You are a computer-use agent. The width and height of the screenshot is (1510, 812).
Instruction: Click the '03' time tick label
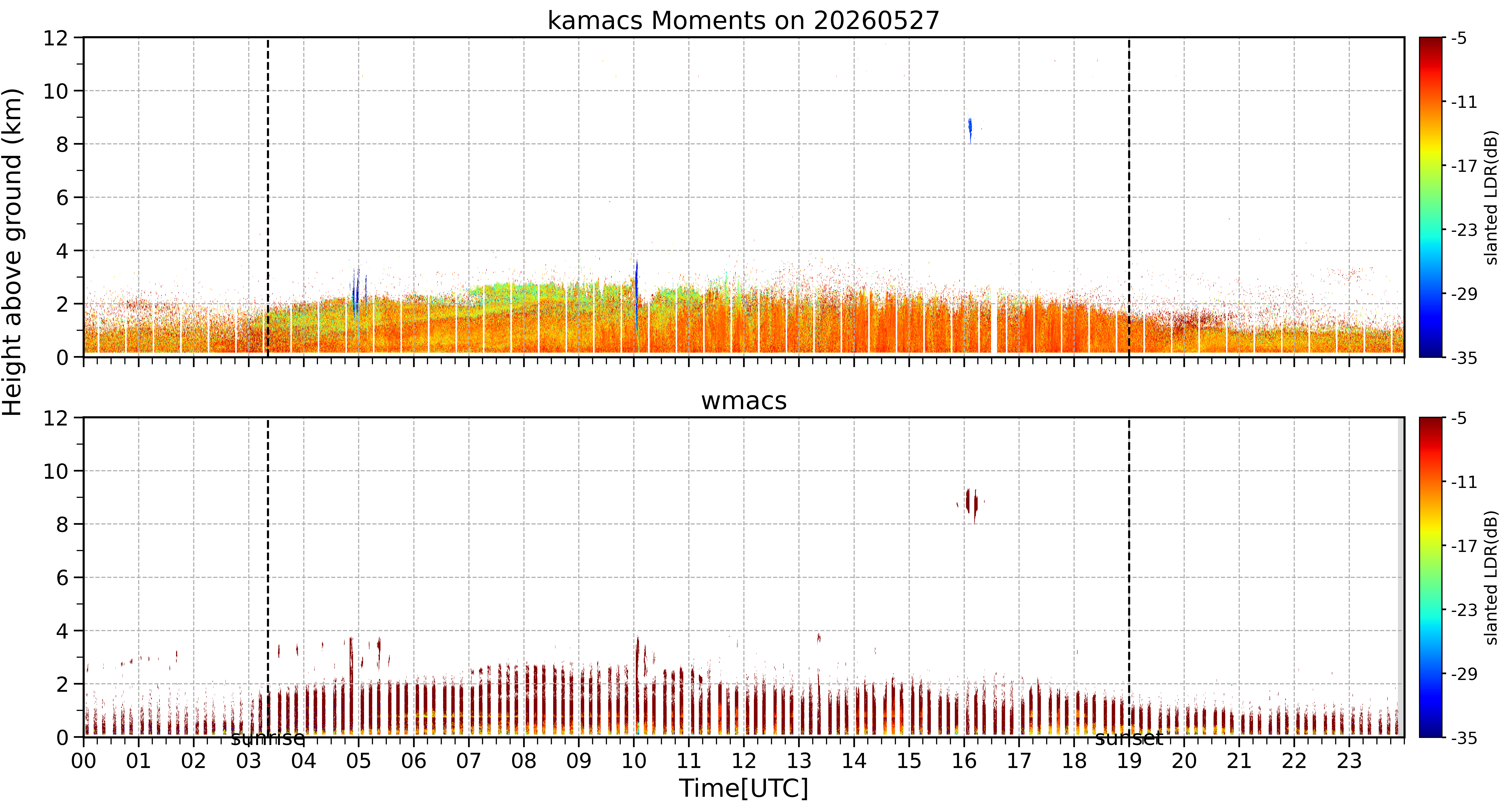point(249,761)
